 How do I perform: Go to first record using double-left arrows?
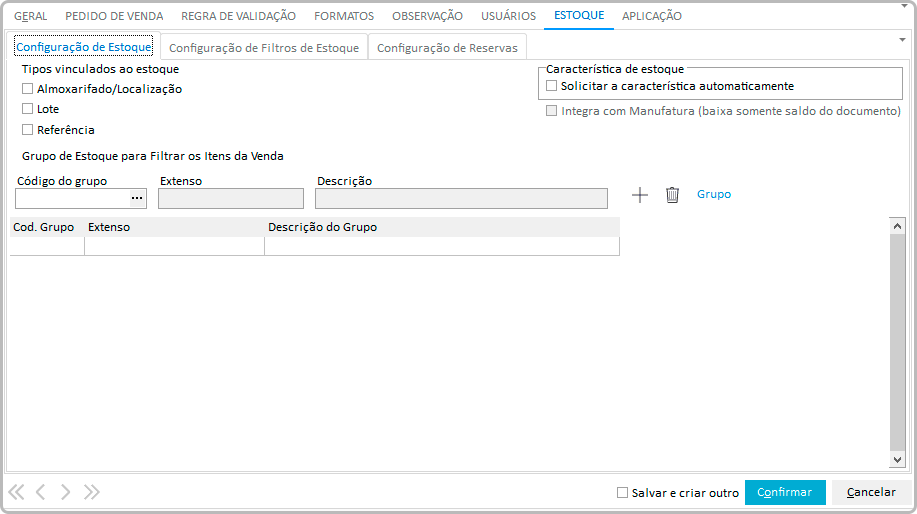point(16,492)
